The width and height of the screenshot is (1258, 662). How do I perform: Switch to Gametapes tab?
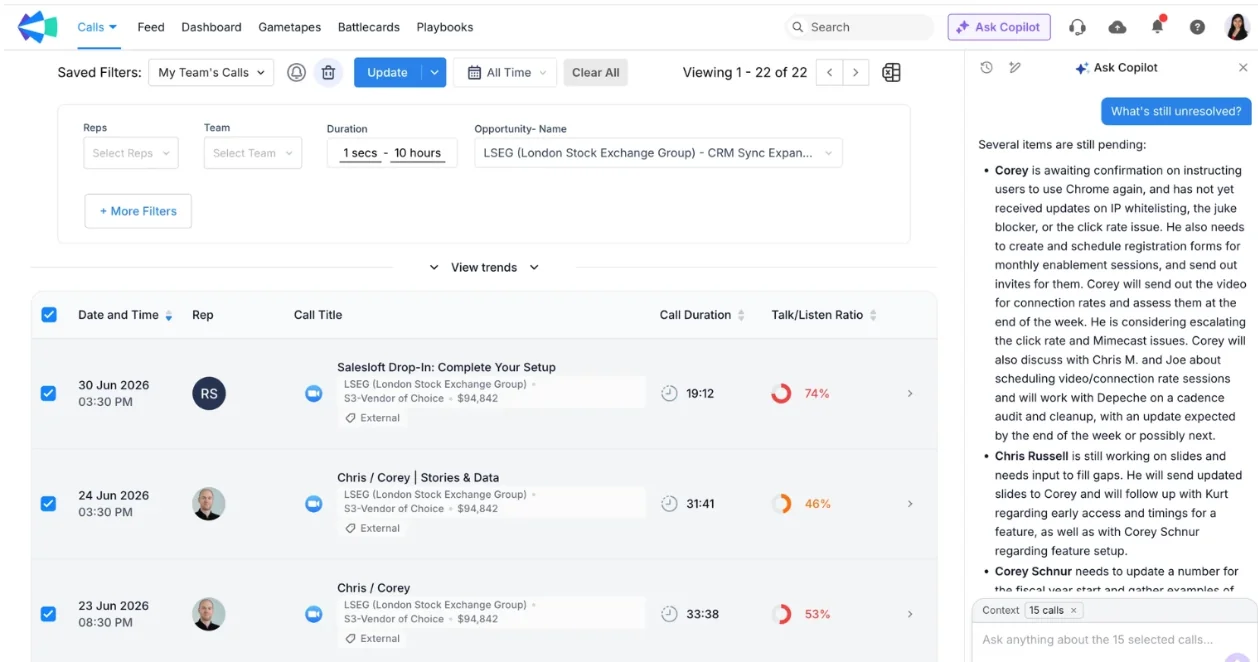point(289,27)
